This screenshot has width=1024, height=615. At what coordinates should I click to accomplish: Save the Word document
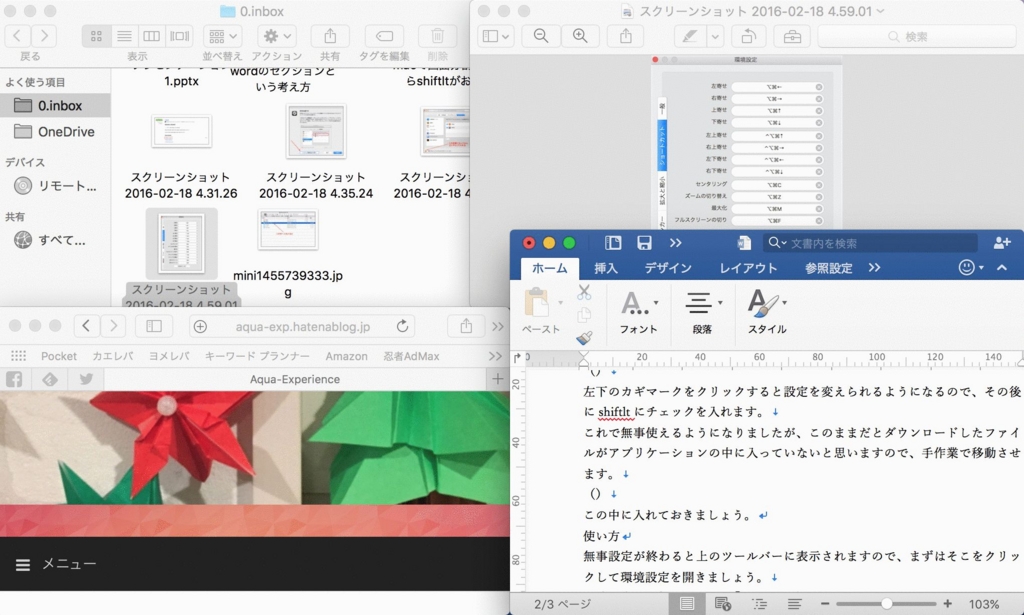(x=644, y=243)
